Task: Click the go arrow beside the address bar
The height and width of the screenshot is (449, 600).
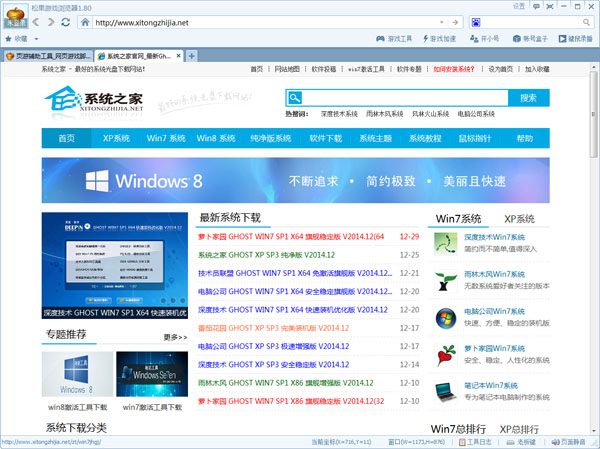Action: click(x=455, y=23)
